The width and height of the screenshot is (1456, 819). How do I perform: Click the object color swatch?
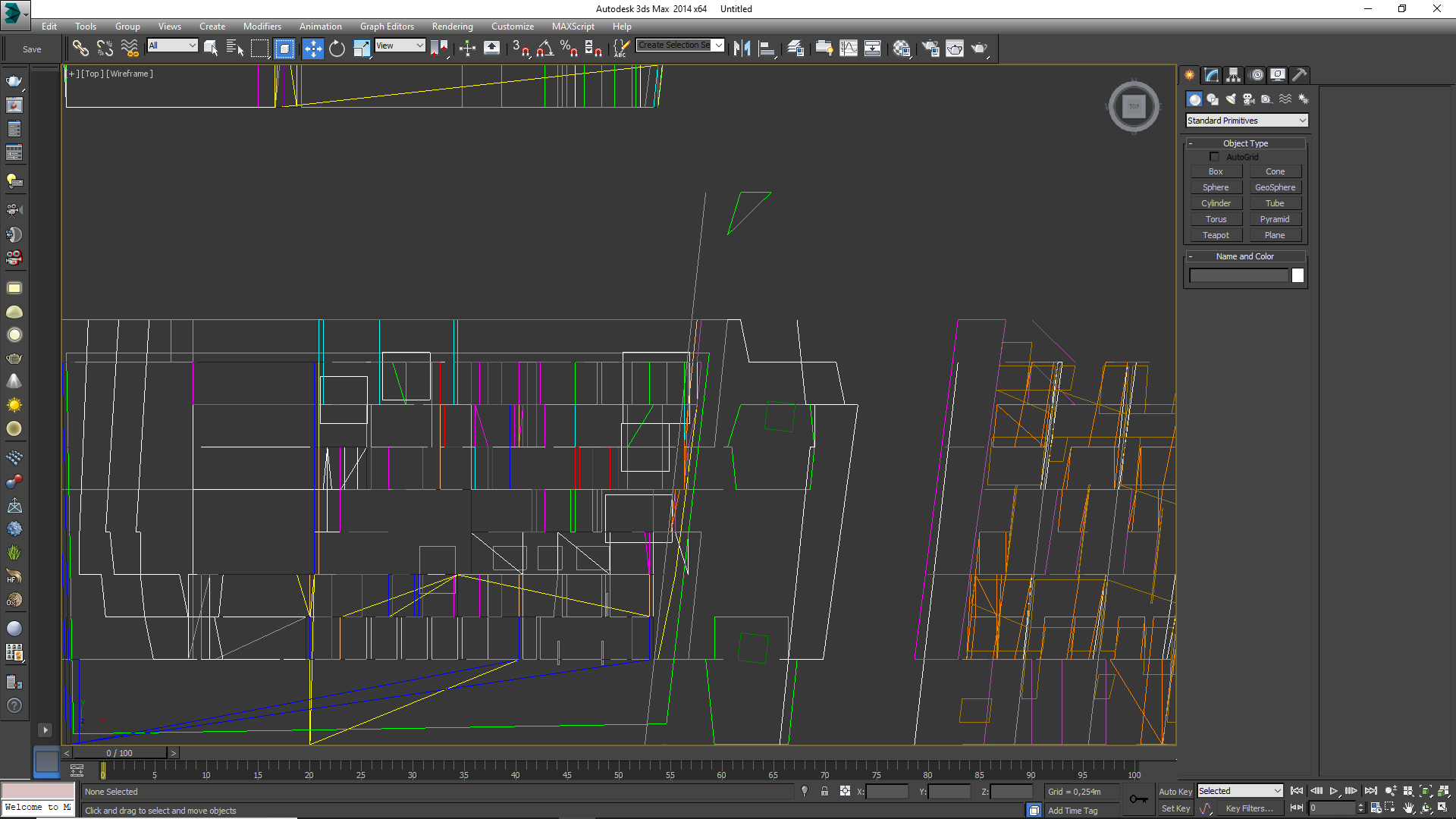1298,276
